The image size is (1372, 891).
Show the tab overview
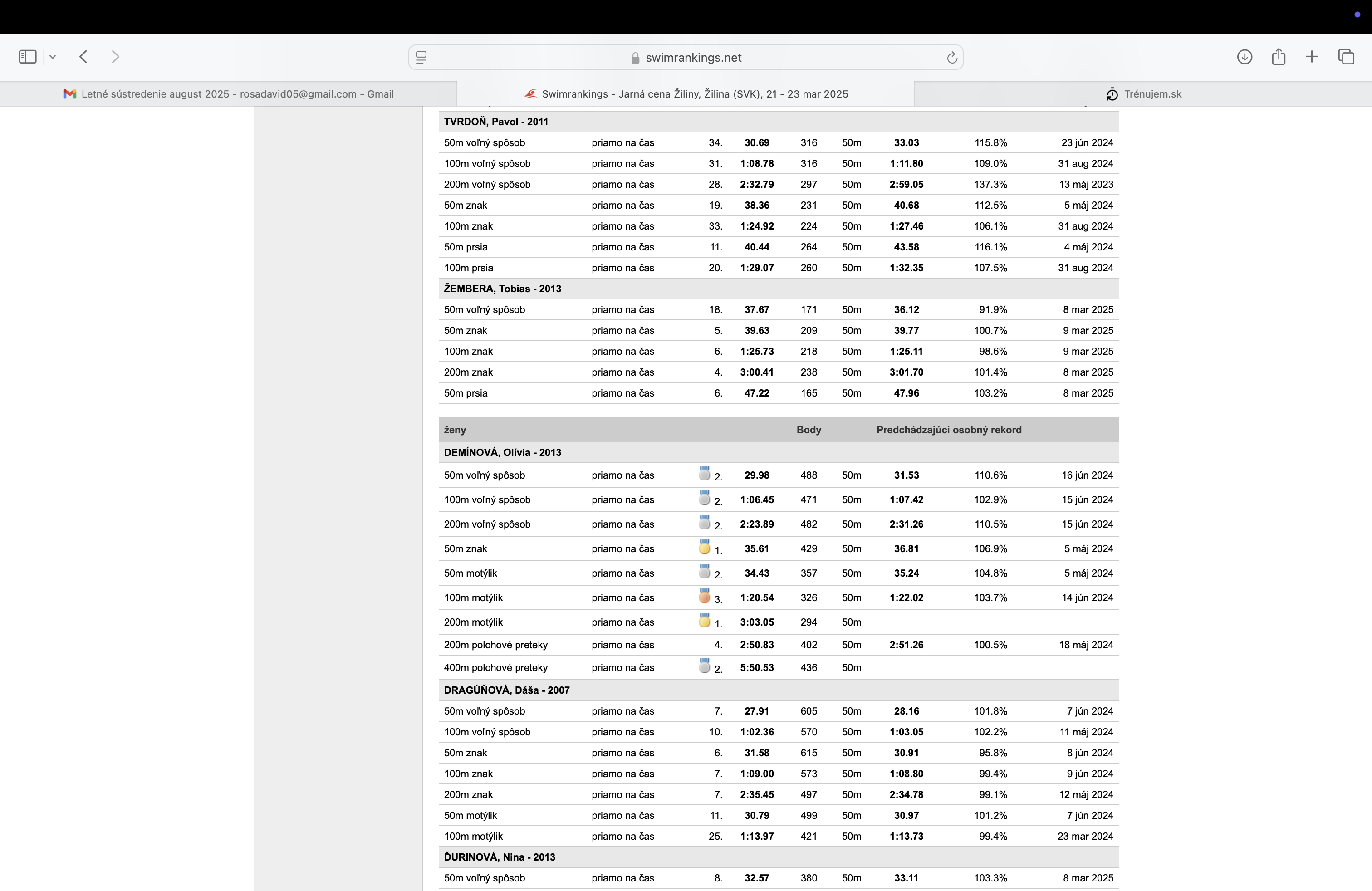pyautogui.click(x=1346, y=56)
